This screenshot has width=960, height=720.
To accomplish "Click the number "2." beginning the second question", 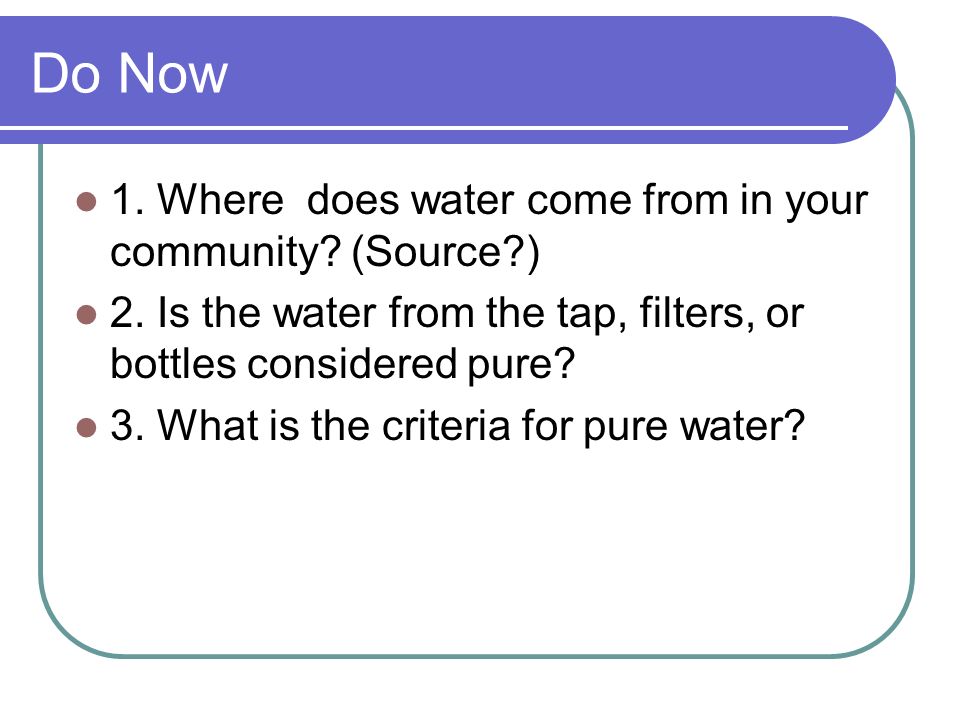I will (127, 312).
